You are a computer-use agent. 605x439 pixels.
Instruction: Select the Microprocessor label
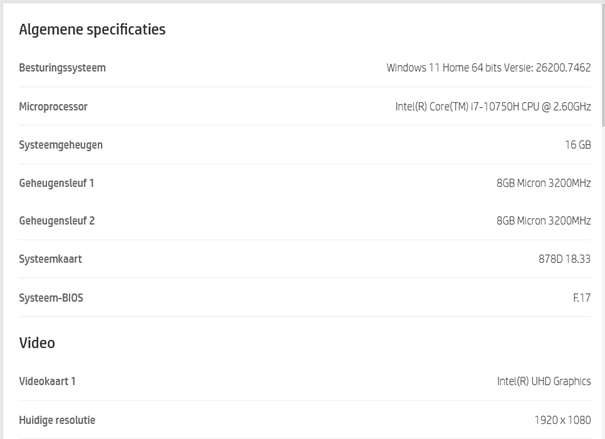53,106
